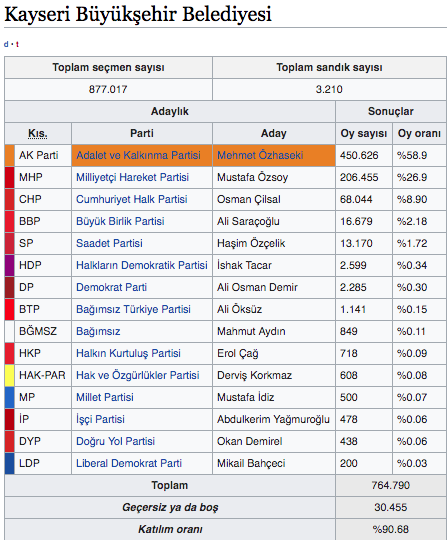This screenshot has height=540, width=447.
Task: Click candidate name Derviş Korkmaz
Action: (x=254, y=375)
